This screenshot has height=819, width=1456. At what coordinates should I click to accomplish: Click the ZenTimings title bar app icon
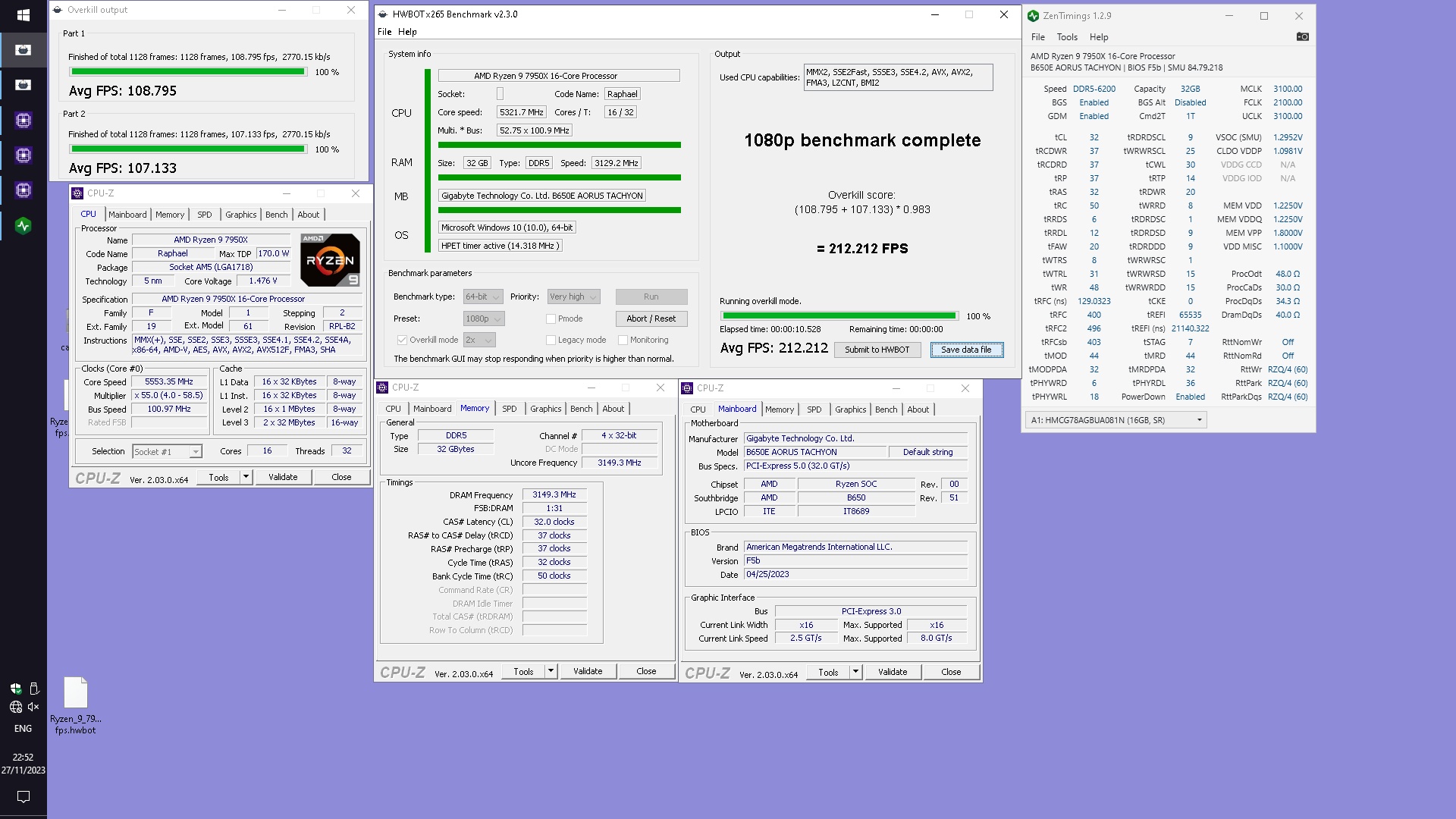click(x=1033, y=15)
